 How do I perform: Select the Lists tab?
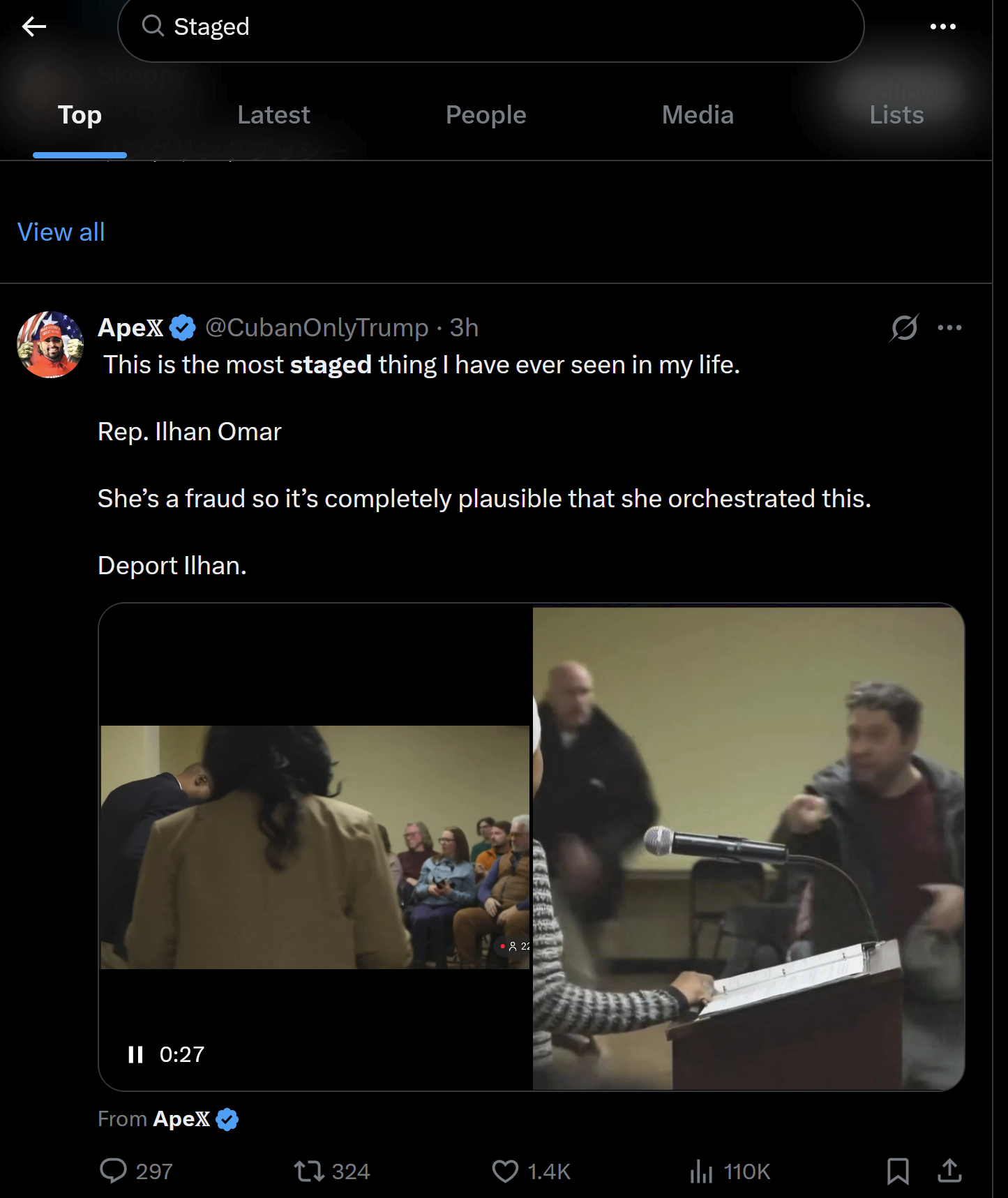896,115
